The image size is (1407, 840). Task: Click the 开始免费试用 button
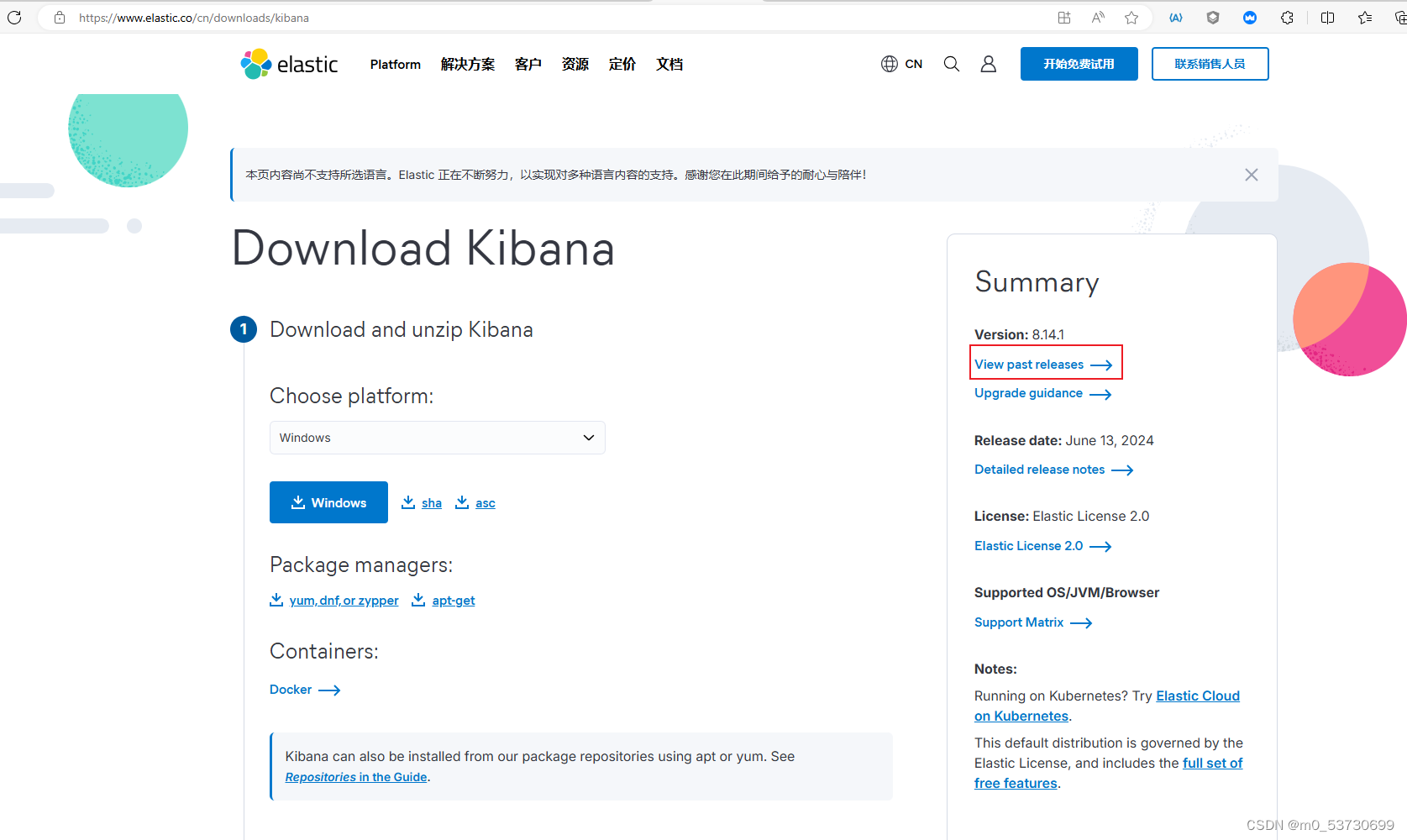click(1079, 63)
